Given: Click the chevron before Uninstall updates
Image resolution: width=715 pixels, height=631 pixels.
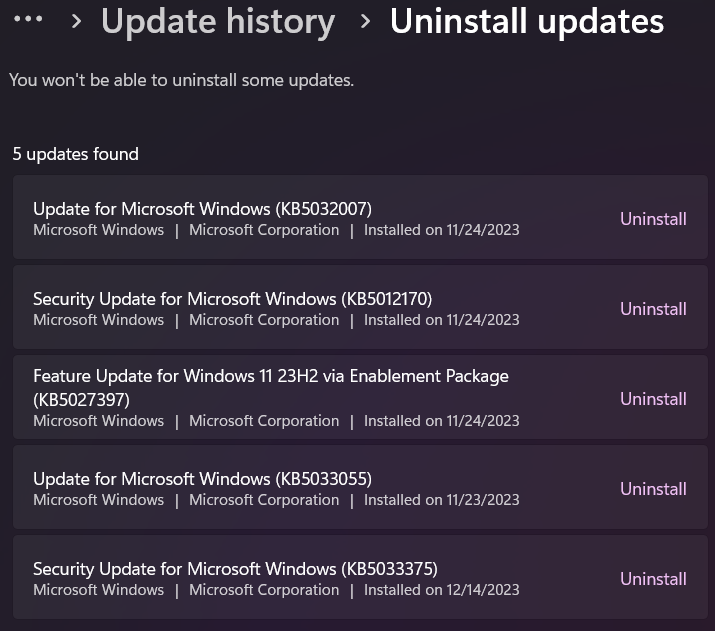Looking at the screenshot, I should click(365, 21).
